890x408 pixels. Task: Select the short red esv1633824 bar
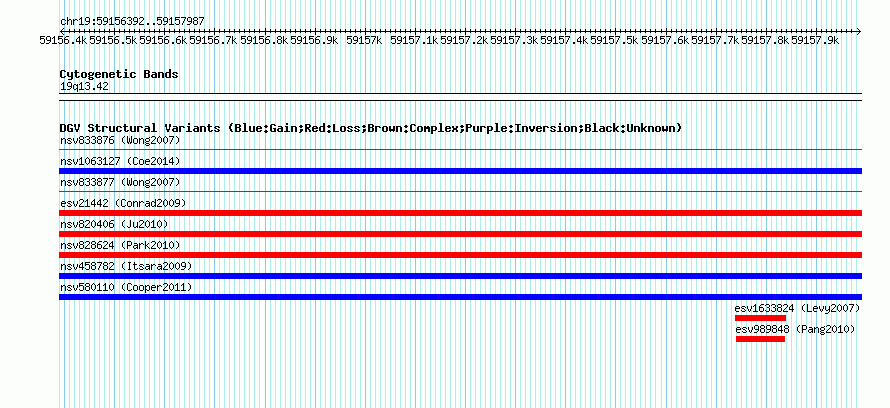(760, 318)
